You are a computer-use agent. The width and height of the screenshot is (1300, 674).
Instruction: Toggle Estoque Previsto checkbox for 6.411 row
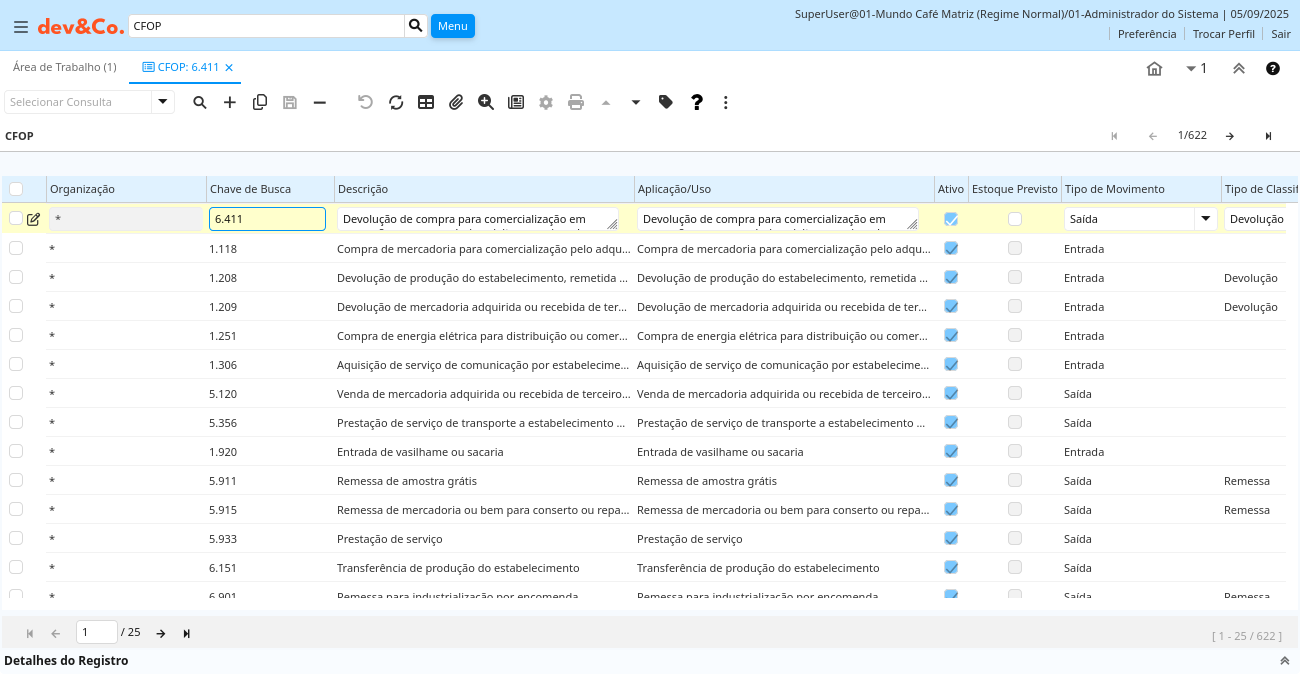coord(1015,219)
